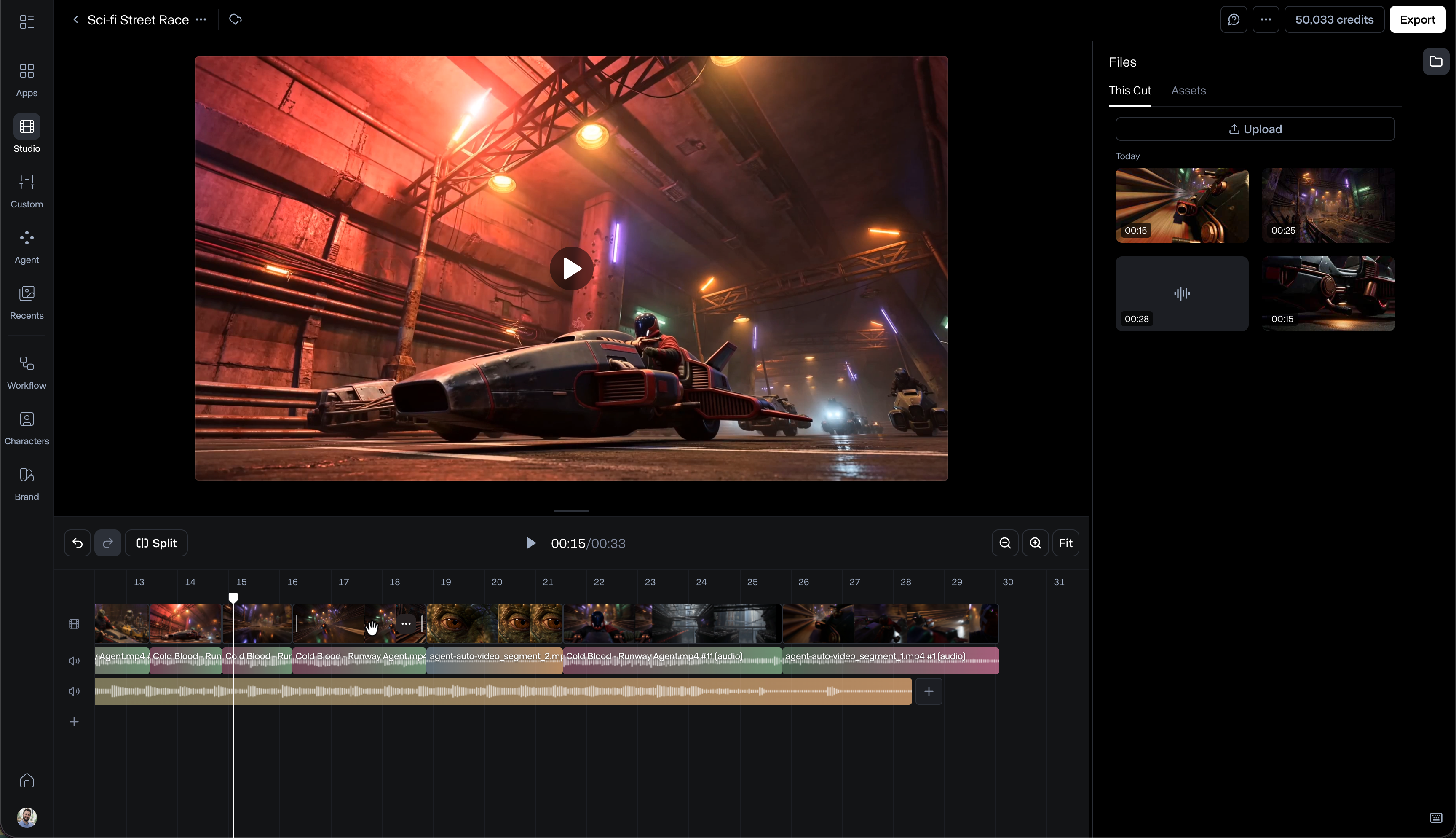Open project options menu next to title
Viewport: 1456px width, 838px height.
pyautogui.click(x=201, y=19)
